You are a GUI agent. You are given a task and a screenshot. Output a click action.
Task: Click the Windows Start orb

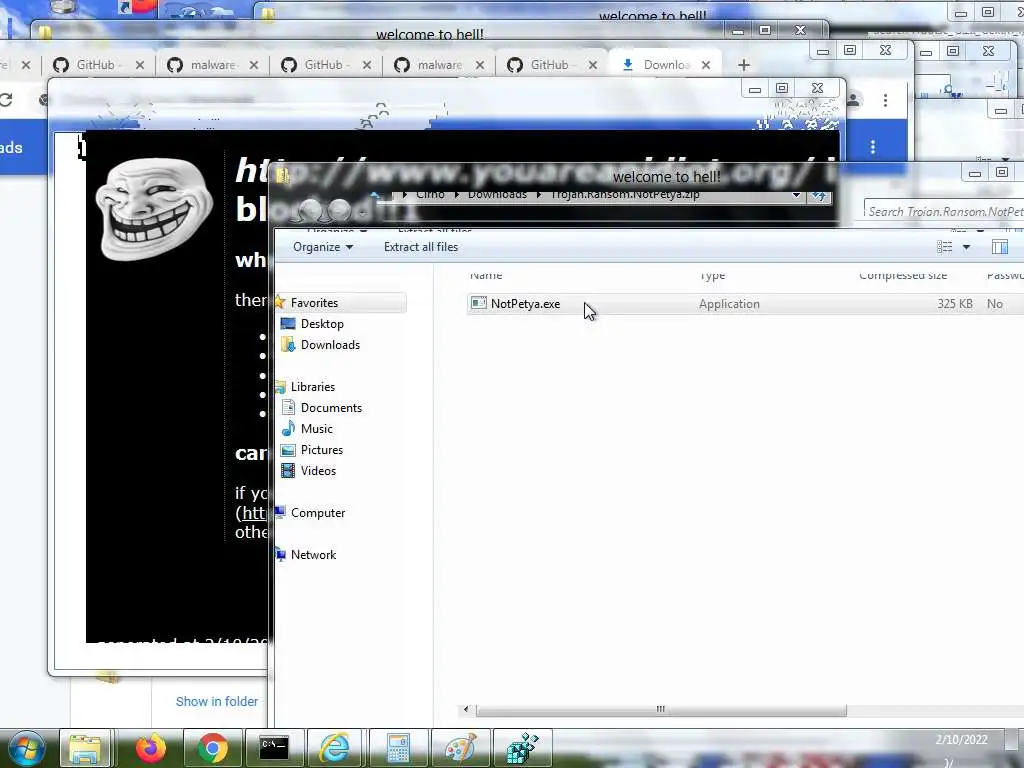coord(26,747)
